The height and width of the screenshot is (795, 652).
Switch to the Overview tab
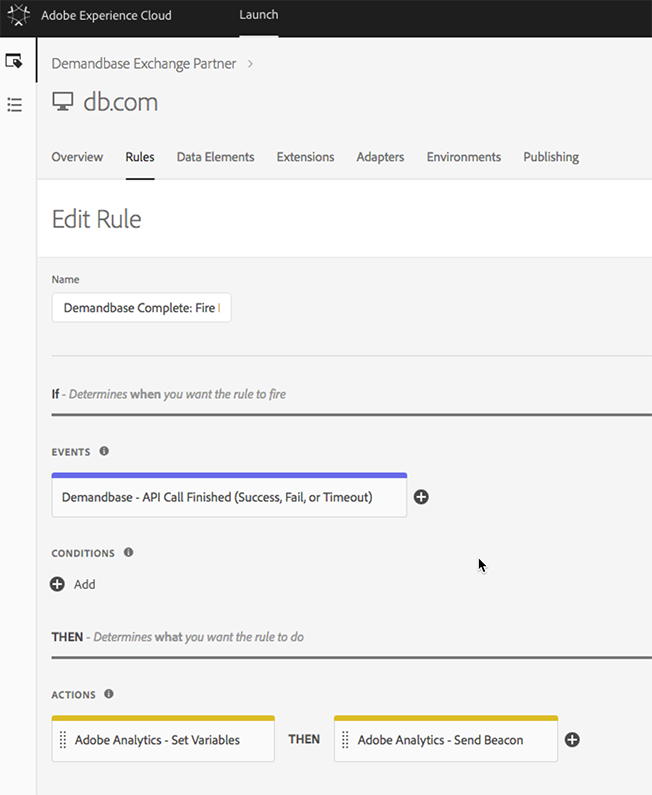click(77, 157)
